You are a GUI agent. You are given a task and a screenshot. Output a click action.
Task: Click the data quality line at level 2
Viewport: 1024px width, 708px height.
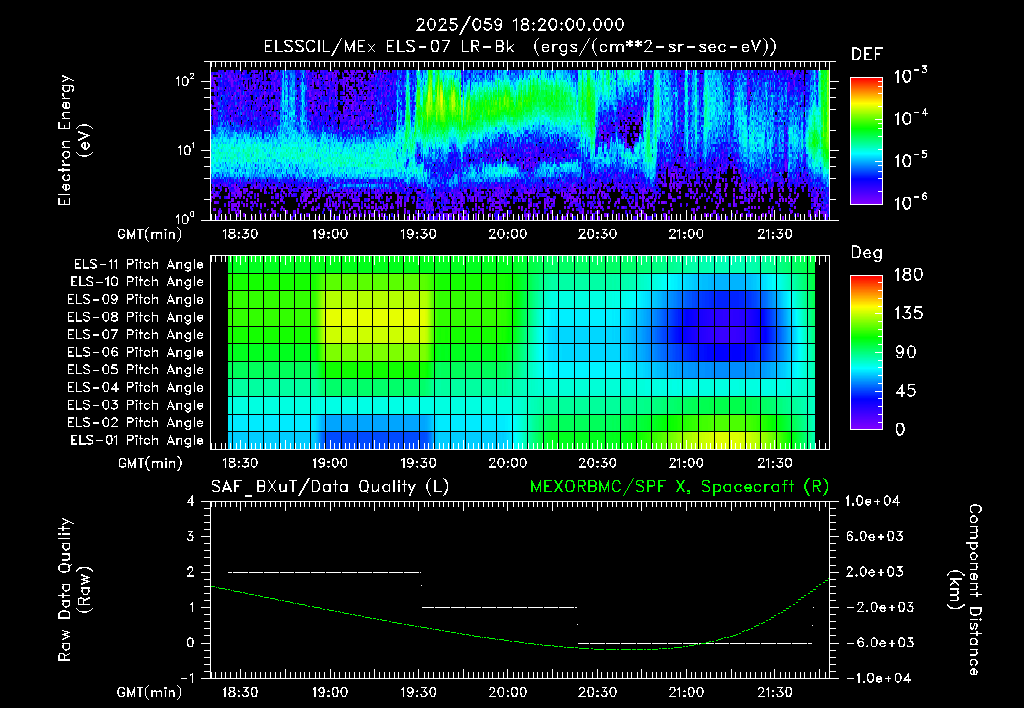point(324,572)
